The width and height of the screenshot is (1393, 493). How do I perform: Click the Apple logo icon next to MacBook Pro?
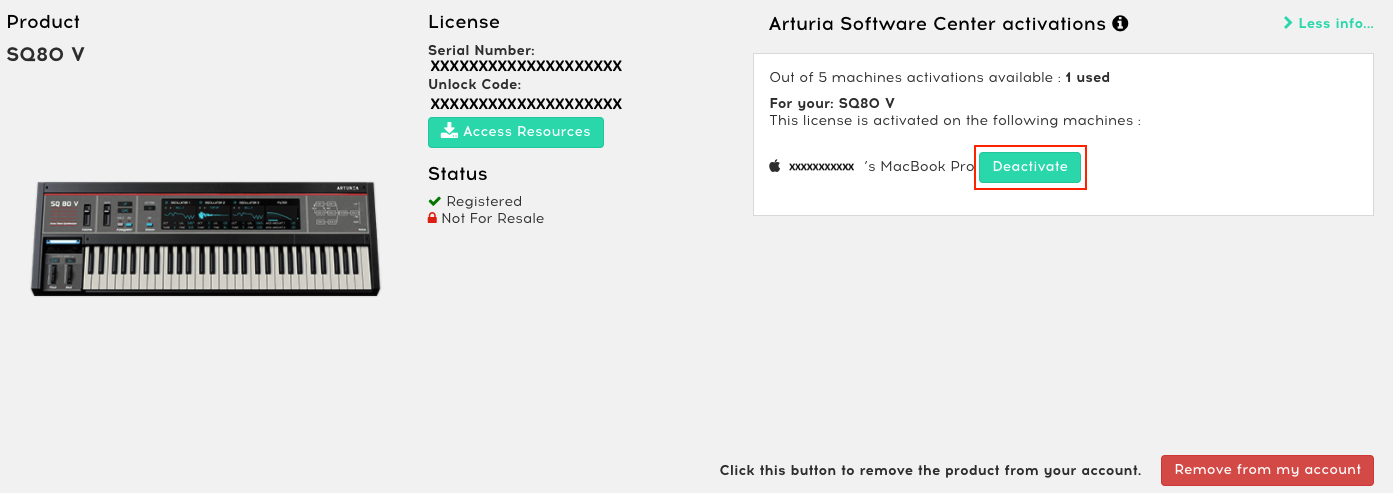tap(775, 166)
